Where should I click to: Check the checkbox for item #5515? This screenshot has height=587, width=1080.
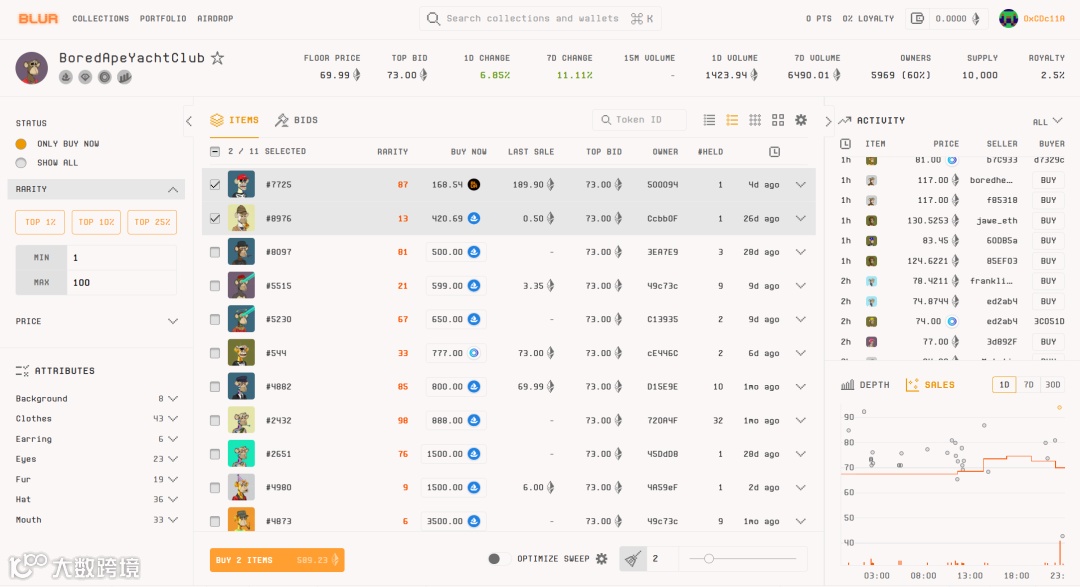215,286
